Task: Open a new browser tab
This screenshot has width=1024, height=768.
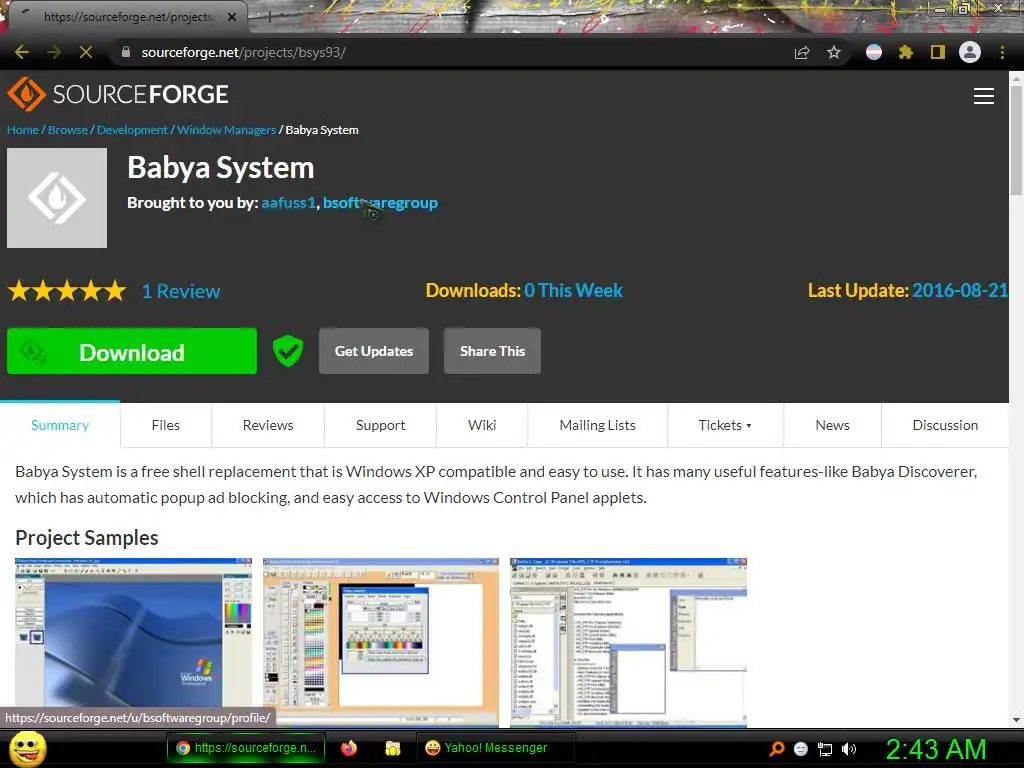Action: (x=269, y=17)
